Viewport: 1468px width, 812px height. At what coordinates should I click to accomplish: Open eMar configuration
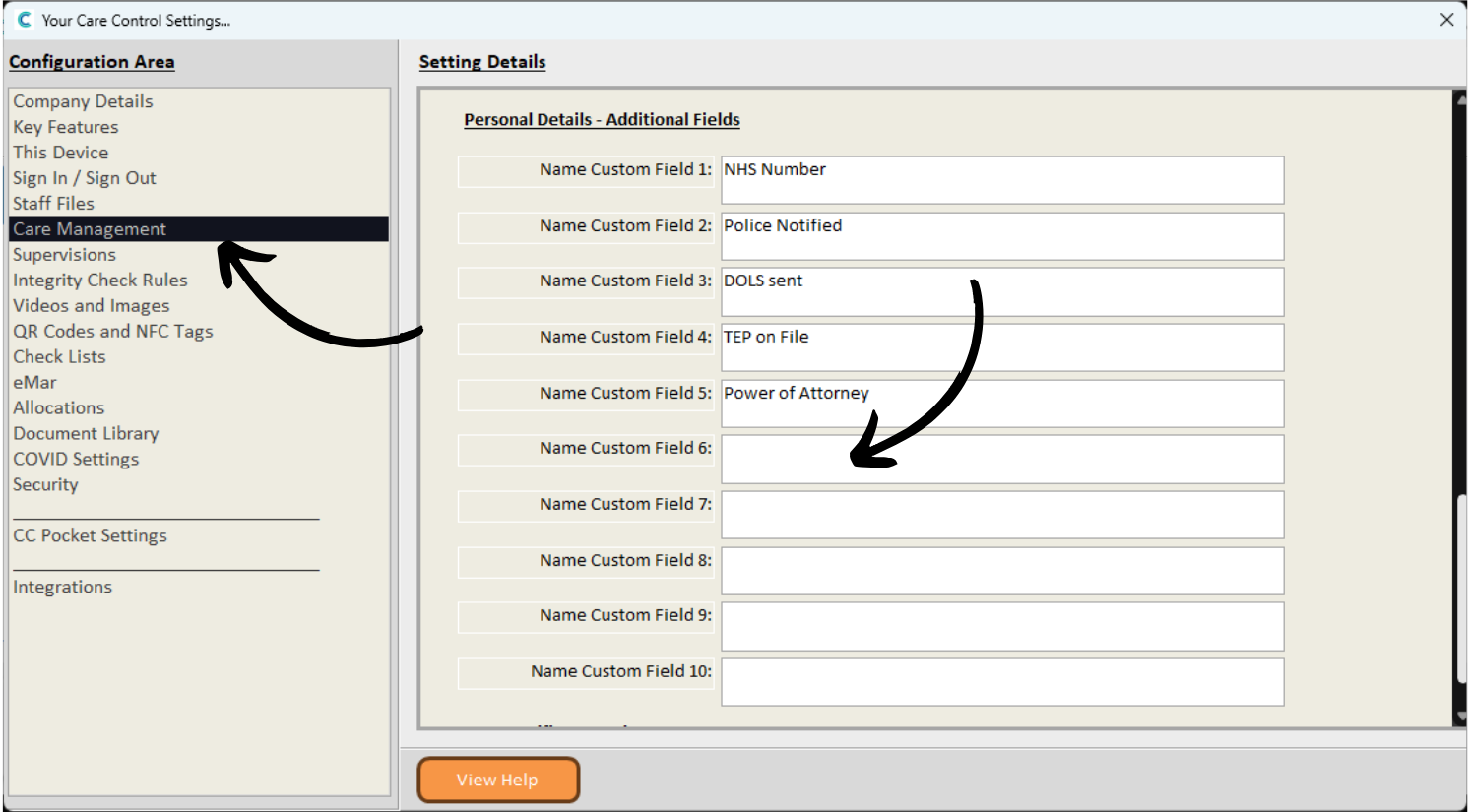click(34, 383)
